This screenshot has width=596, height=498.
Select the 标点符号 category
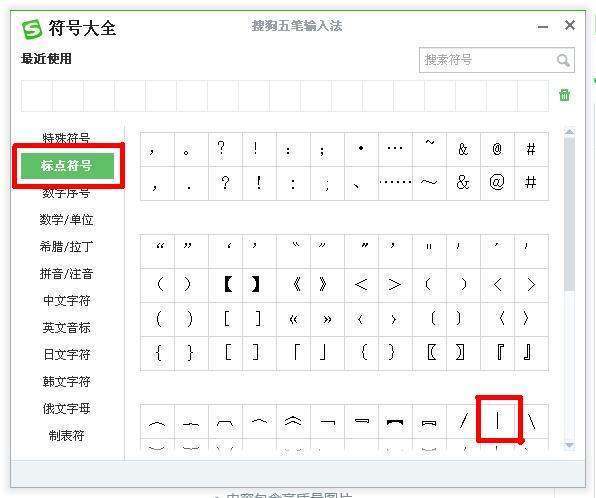67,166
